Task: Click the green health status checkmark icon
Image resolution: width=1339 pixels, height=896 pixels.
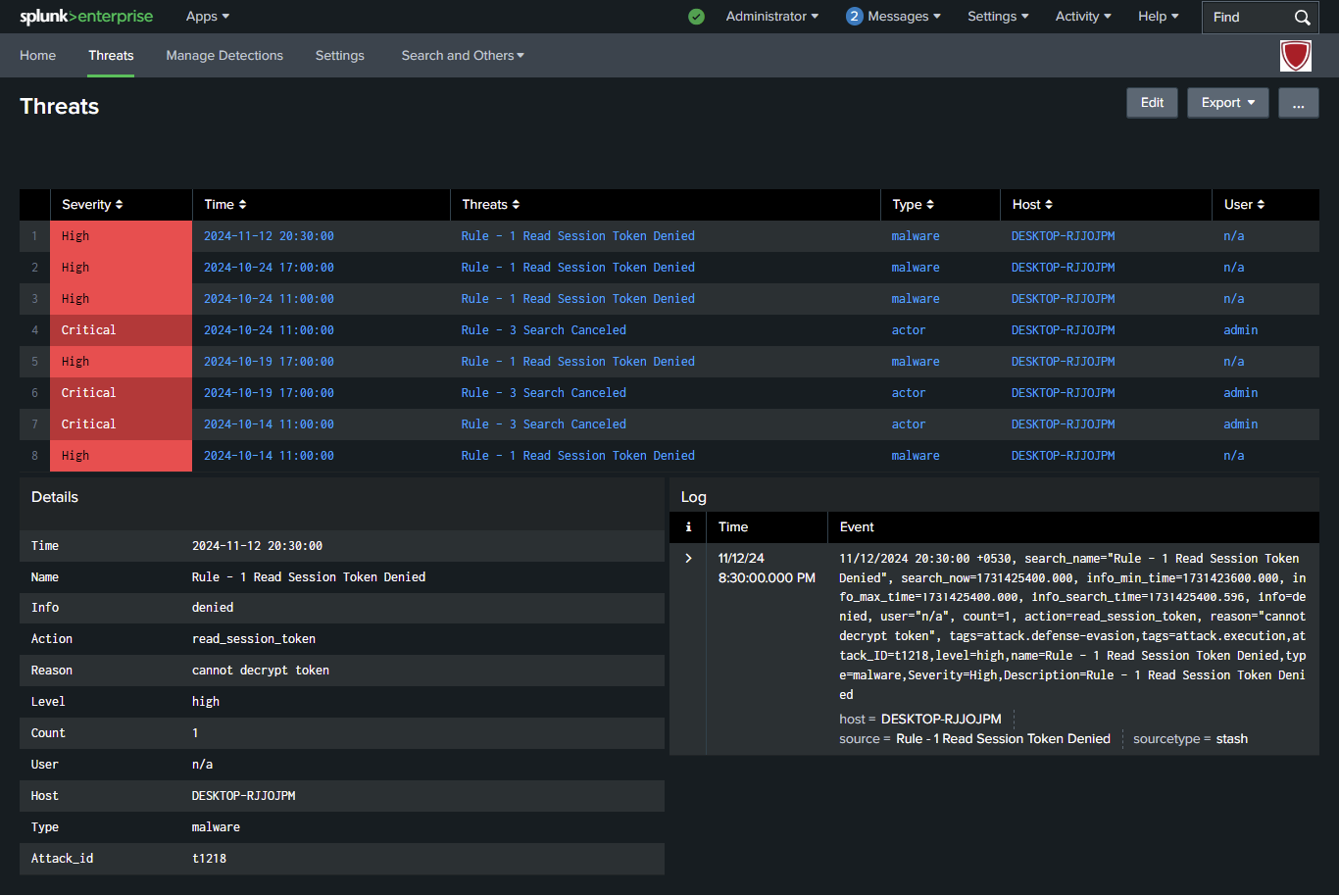Action: coord(696,17)
